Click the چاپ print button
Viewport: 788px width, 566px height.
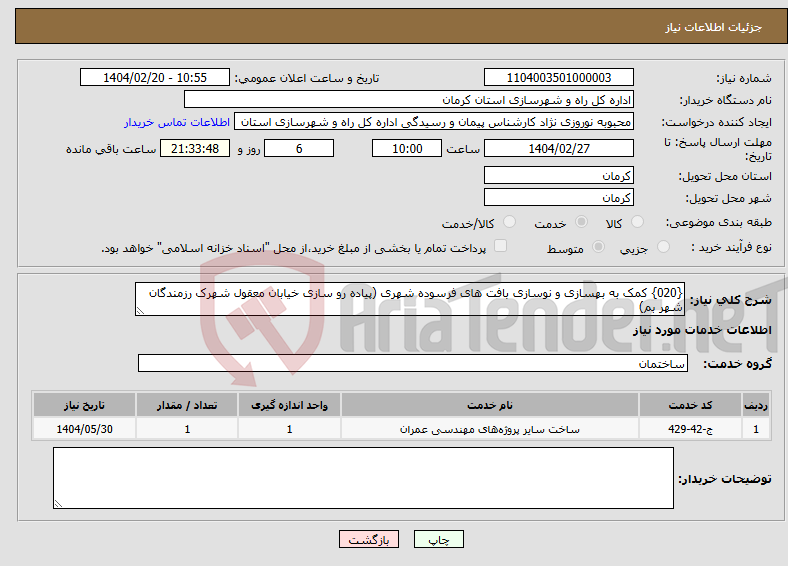(439, 539)
